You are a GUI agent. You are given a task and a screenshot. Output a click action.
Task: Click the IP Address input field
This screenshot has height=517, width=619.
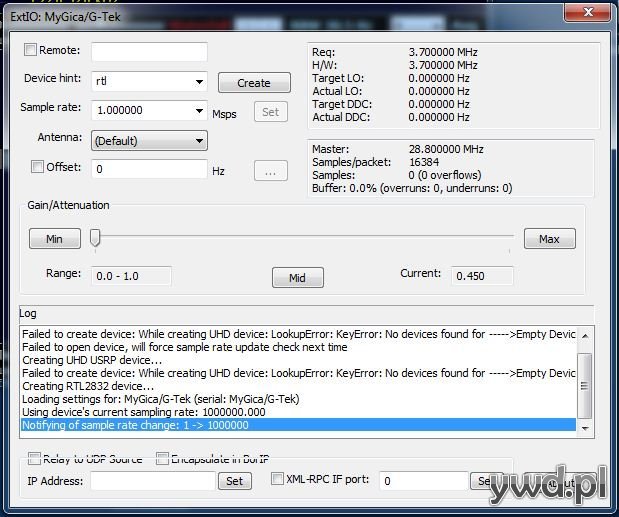click(x=153, y=481)
